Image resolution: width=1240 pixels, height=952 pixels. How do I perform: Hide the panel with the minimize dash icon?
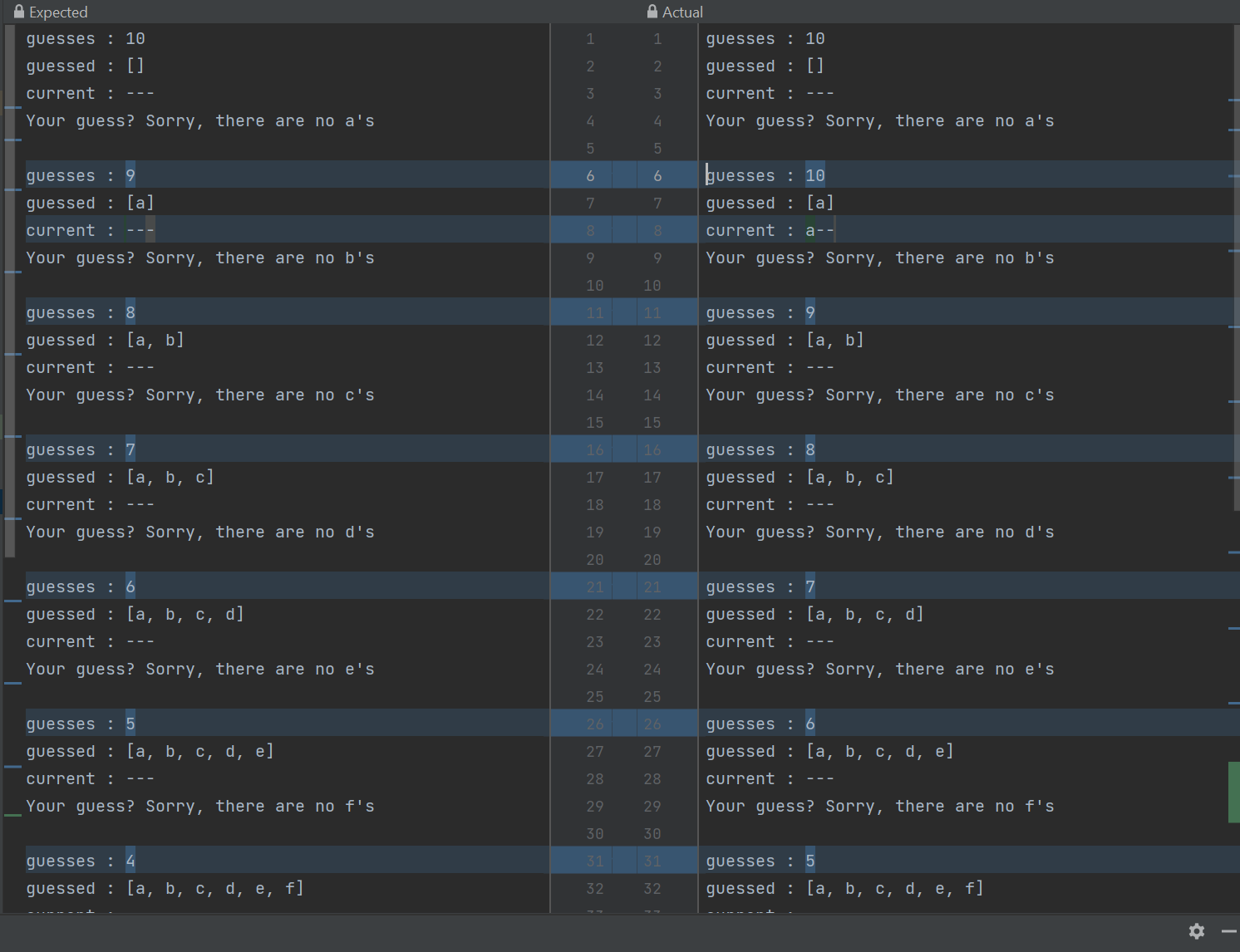point(1228,931)
